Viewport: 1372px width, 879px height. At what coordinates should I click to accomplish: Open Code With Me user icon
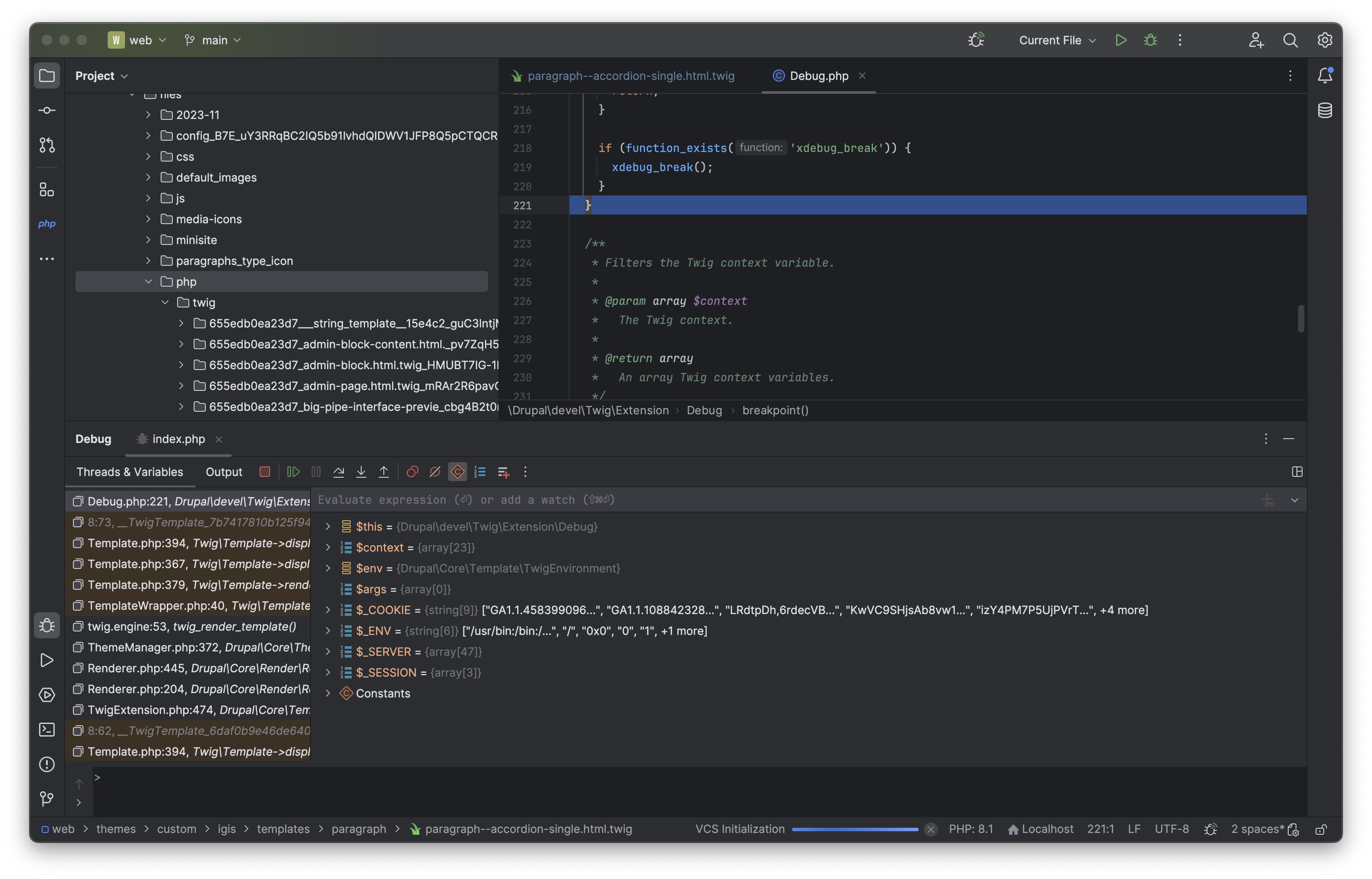(x=1256, y=40)
